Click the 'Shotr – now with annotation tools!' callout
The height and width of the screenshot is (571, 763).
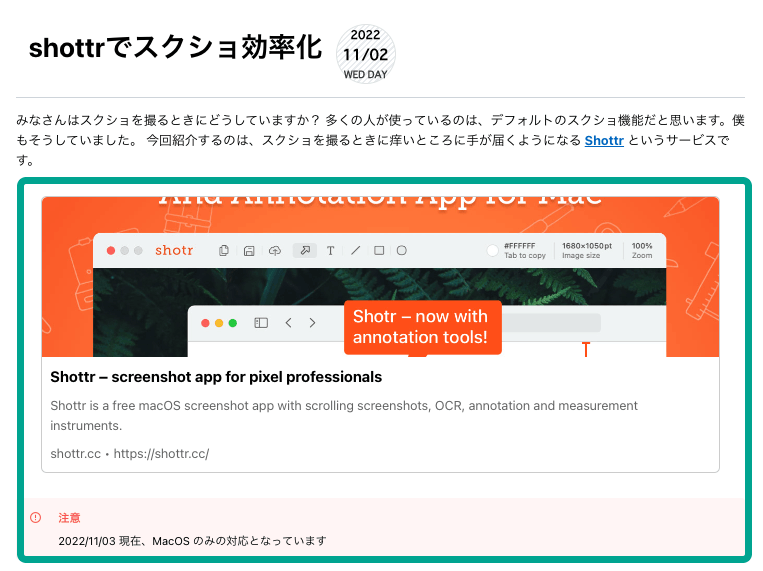(422, 327)
